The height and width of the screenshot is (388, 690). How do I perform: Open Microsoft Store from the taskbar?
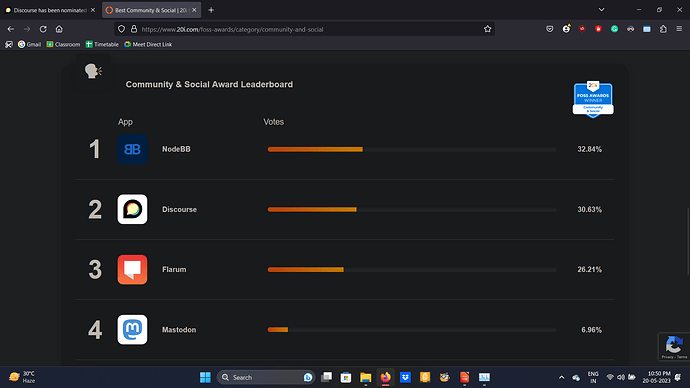pyautogui.click(x=346, y=377)
